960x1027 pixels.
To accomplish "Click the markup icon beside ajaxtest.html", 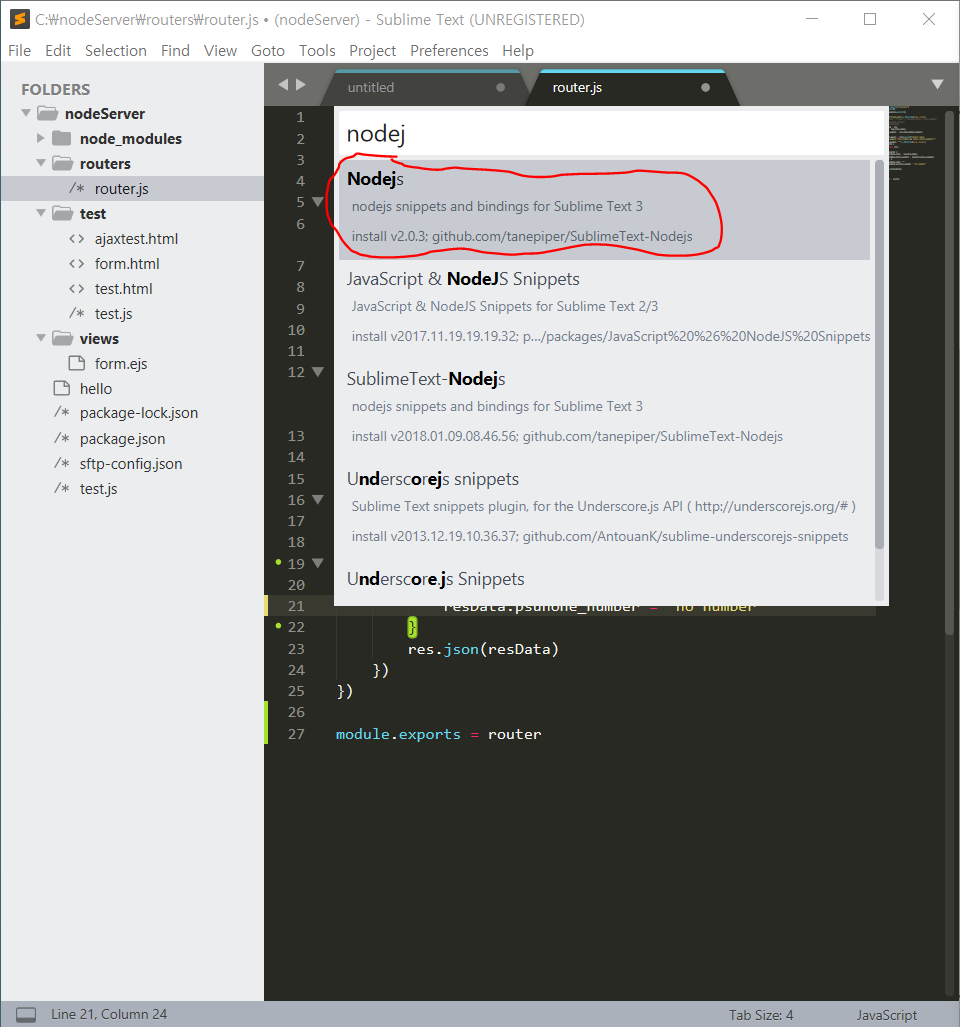I will coord(77,238).
